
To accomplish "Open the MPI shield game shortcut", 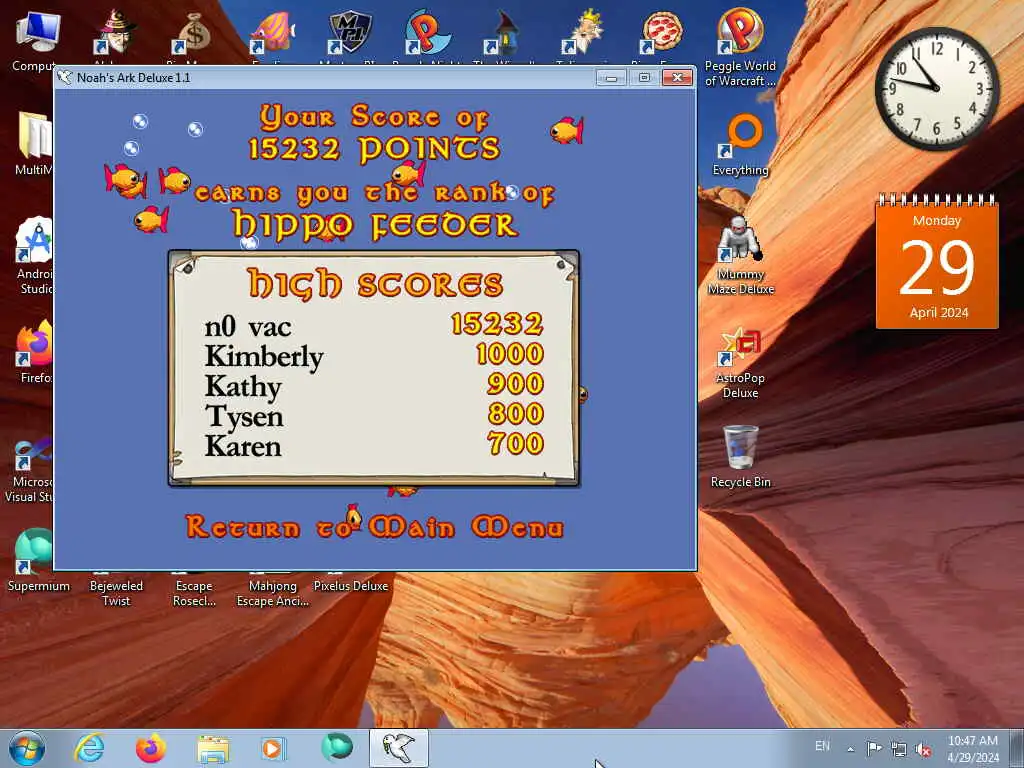I will pyautogui.click(x=350, y=33).
